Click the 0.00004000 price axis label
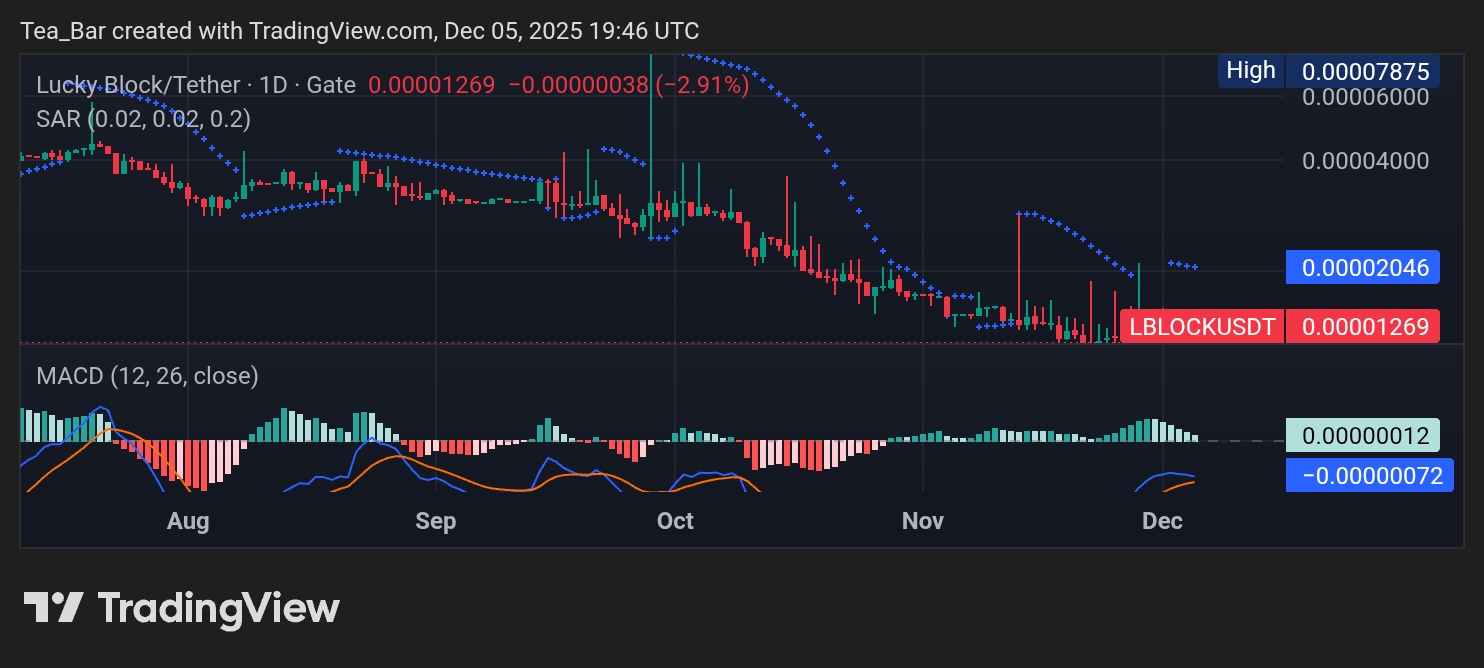This screenshot has width=1484, height=668. click(1365, 160)
